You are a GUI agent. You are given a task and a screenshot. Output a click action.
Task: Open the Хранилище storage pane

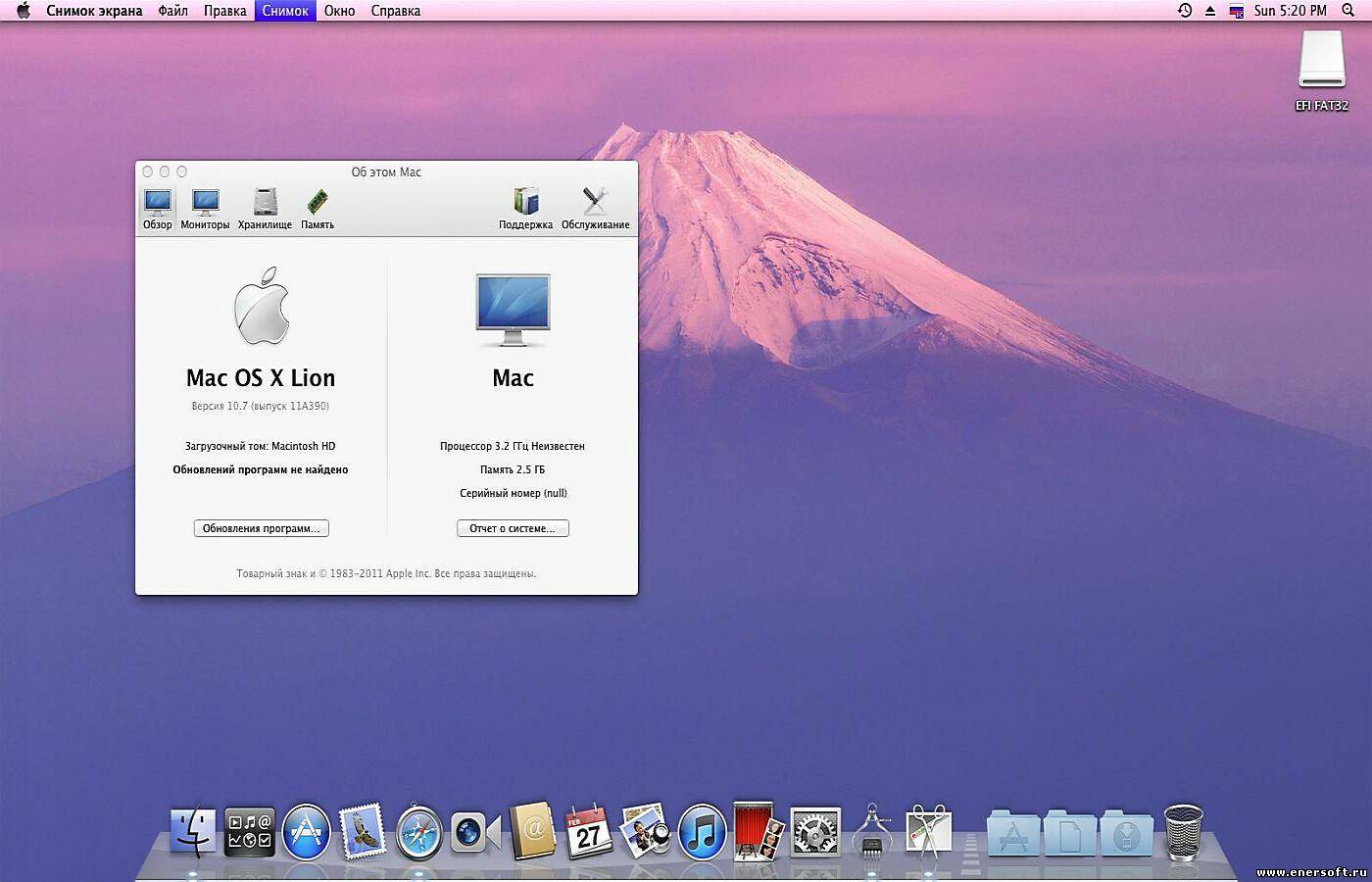tap(265, 210)
